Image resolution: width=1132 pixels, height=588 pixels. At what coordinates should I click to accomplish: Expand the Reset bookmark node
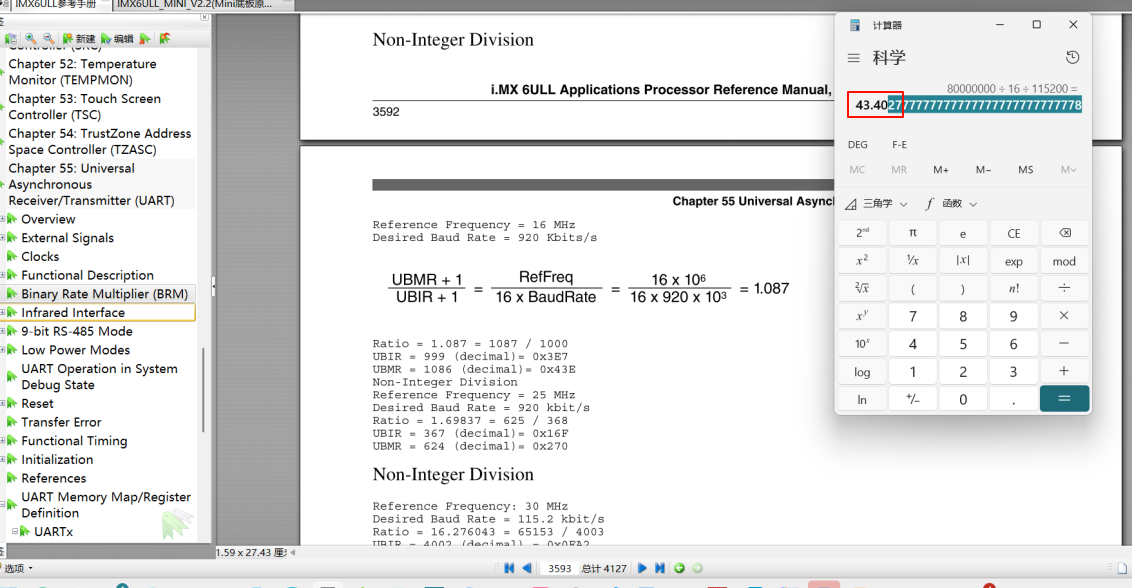pos(3,404)
